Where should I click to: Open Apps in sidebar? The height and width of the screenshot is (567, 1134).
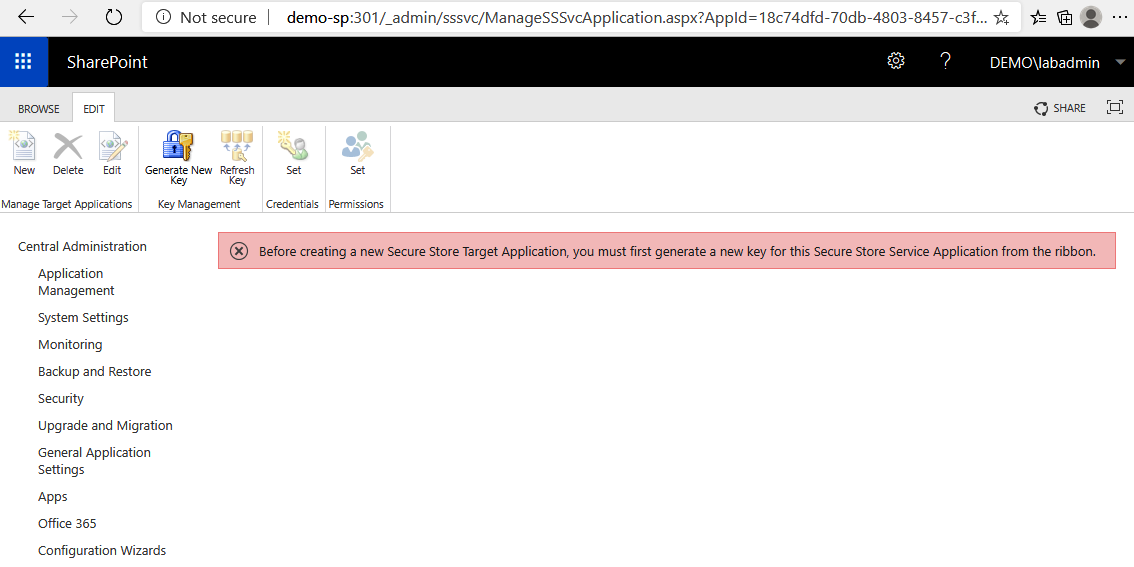coord(53,497)
